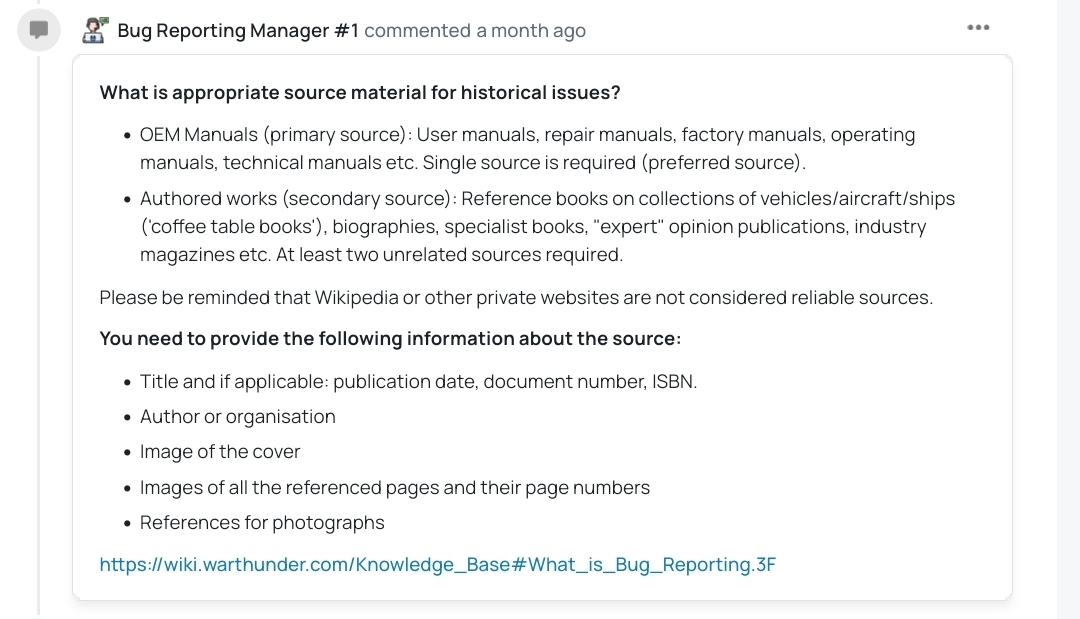The height and width of the screenshot is (619, 1080).
Task: Select the "Author or organisation" bullet item
Action: pyautogui.click(x=238, y=417)
